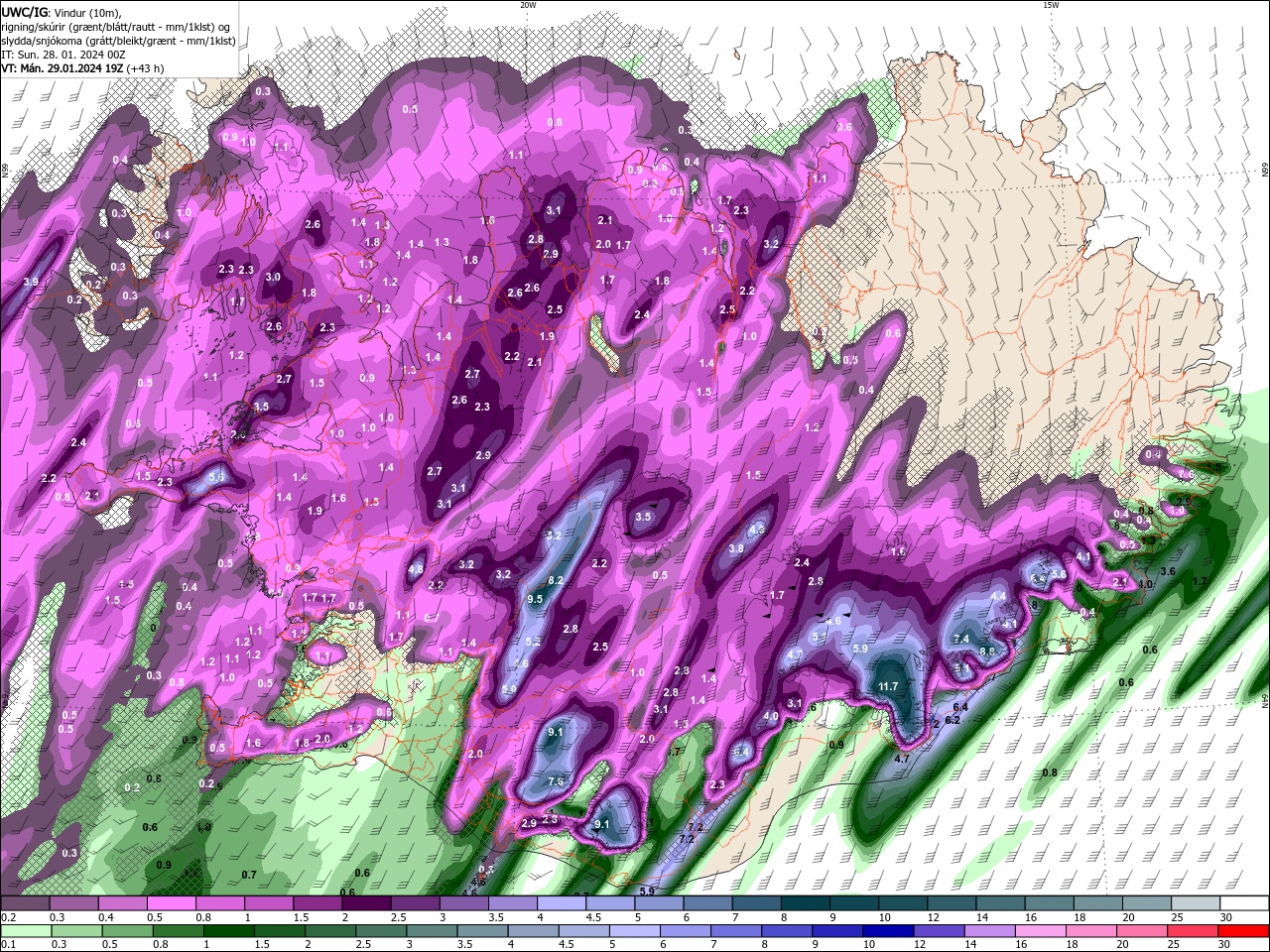Click the '4.8' value on the map

(416, 569)
